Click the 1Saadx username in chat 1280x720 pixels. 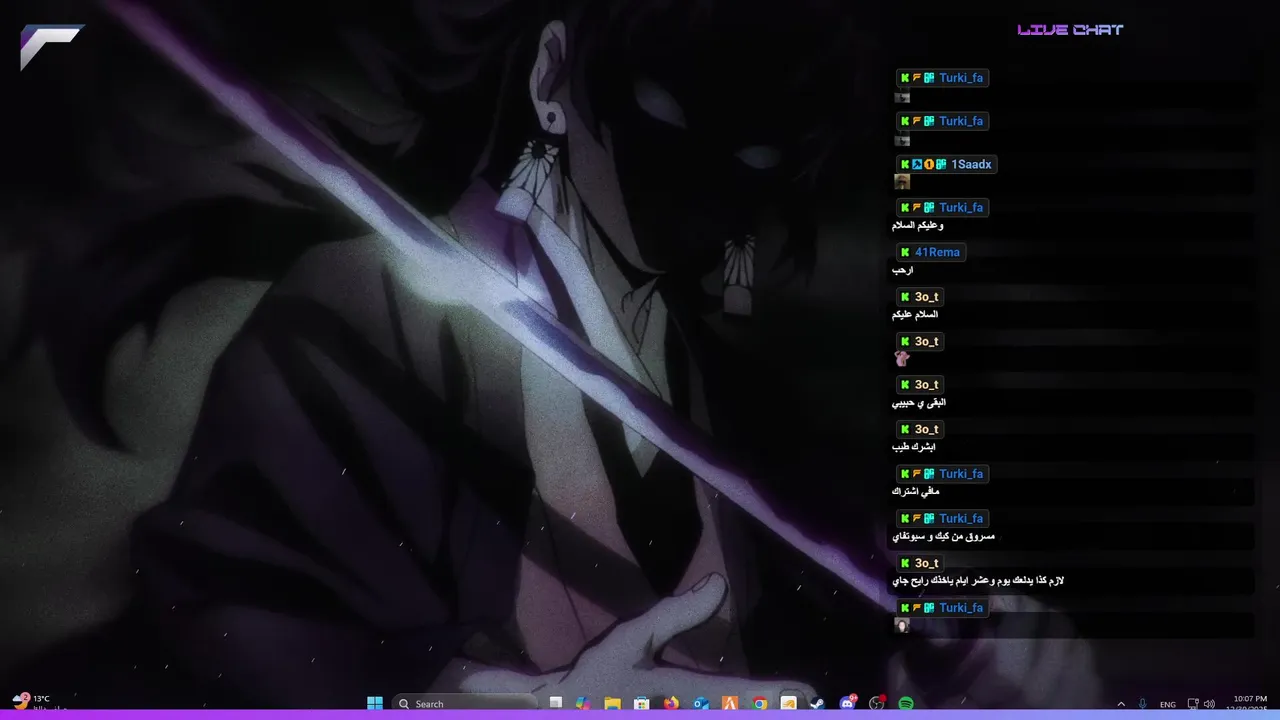[x=971, y=164]
